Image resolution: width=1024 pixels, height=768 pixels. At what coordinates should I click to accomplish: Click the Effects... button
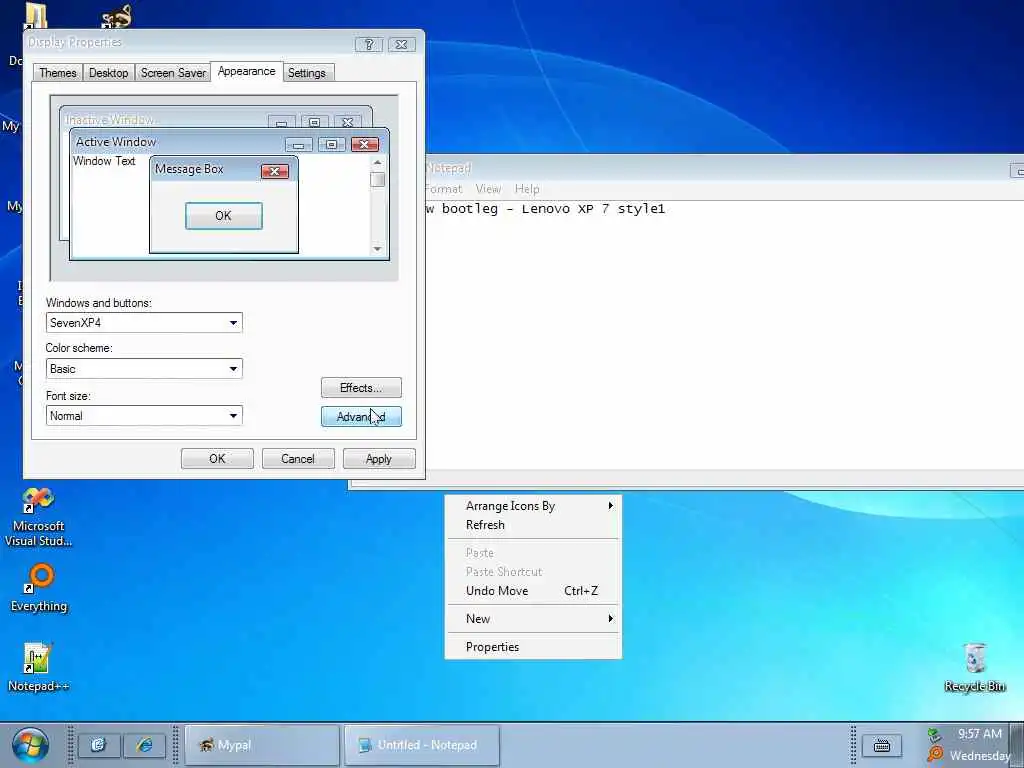point(361,387)
